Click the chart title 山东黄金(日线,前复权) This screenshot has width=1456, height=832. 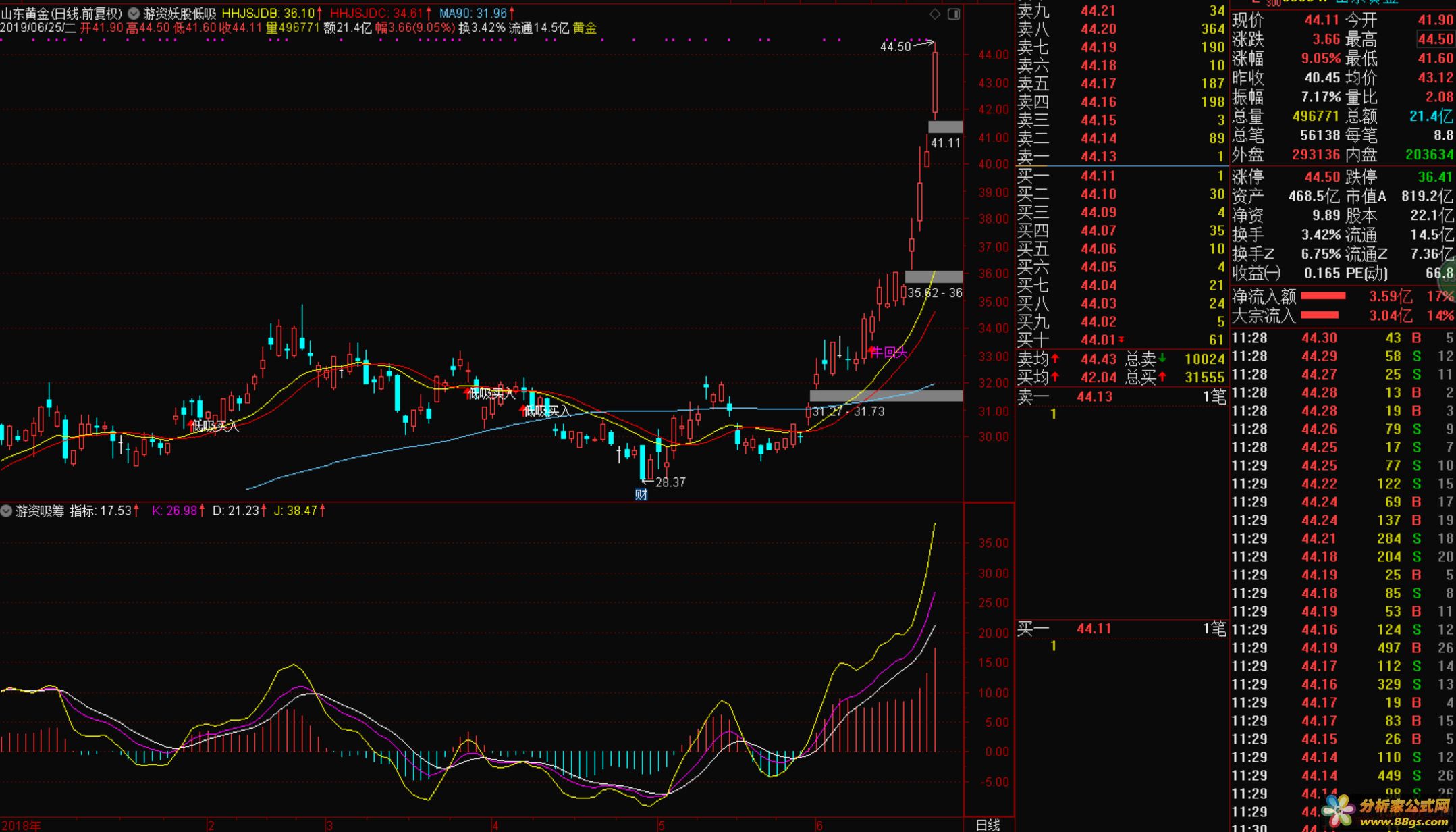pyautogui.click(x=61, y=14)
